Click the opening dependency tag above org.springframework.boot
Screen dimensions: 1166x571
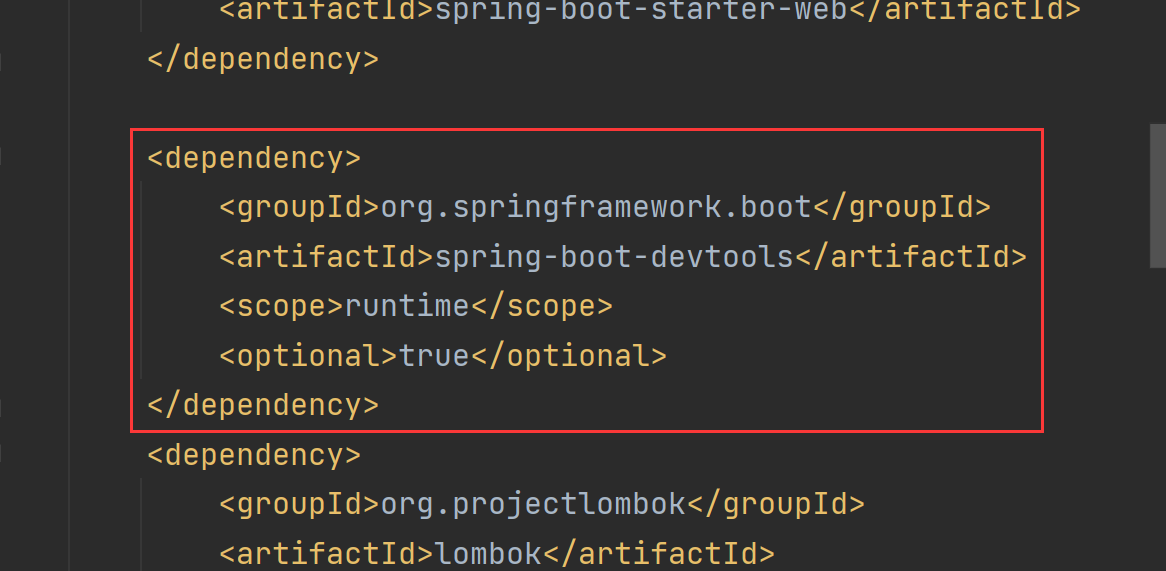254,158
